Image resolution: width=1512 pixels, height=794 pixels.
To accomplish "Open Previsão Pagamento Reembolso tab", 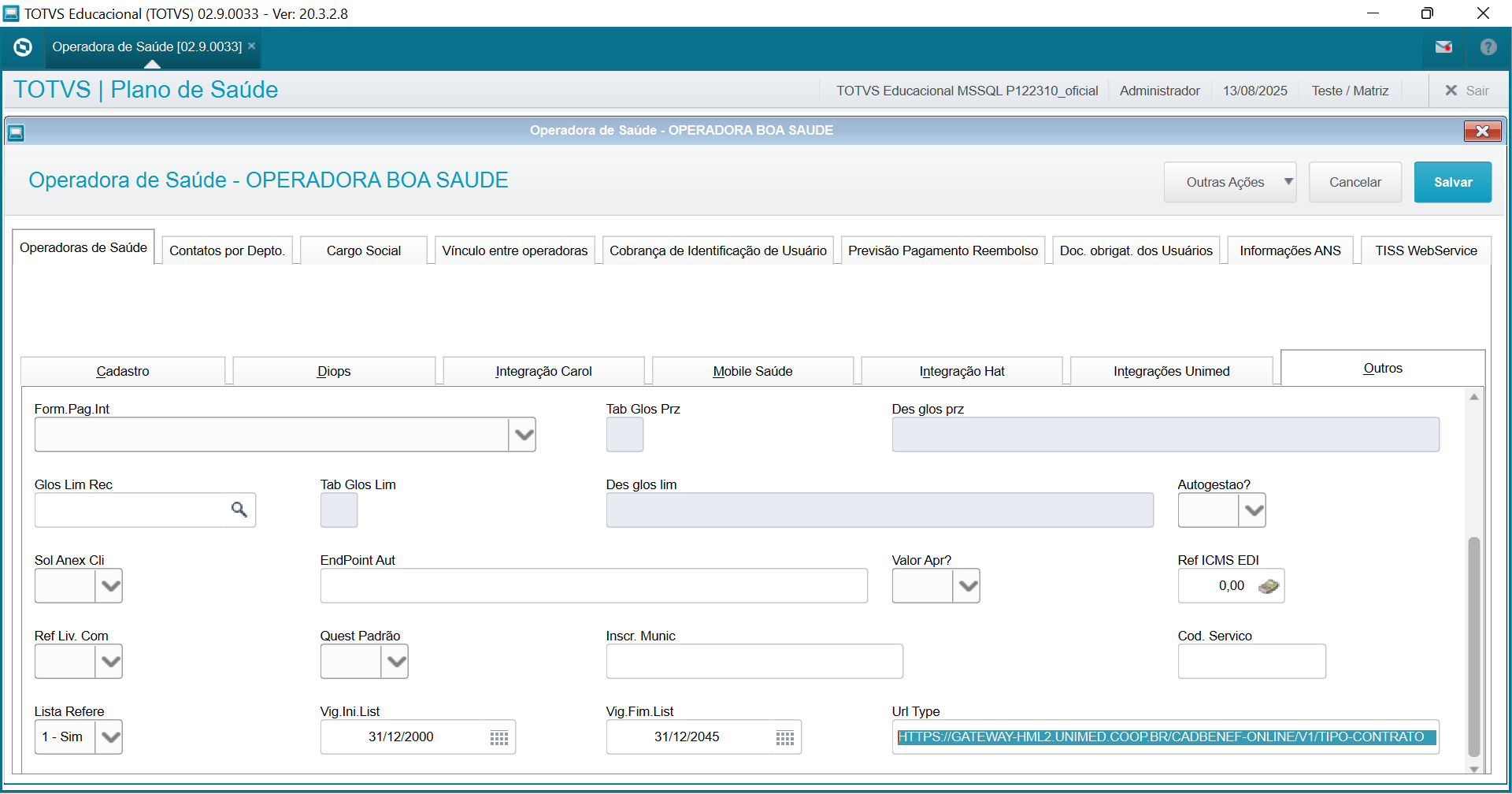I will (x=943, y=250).
